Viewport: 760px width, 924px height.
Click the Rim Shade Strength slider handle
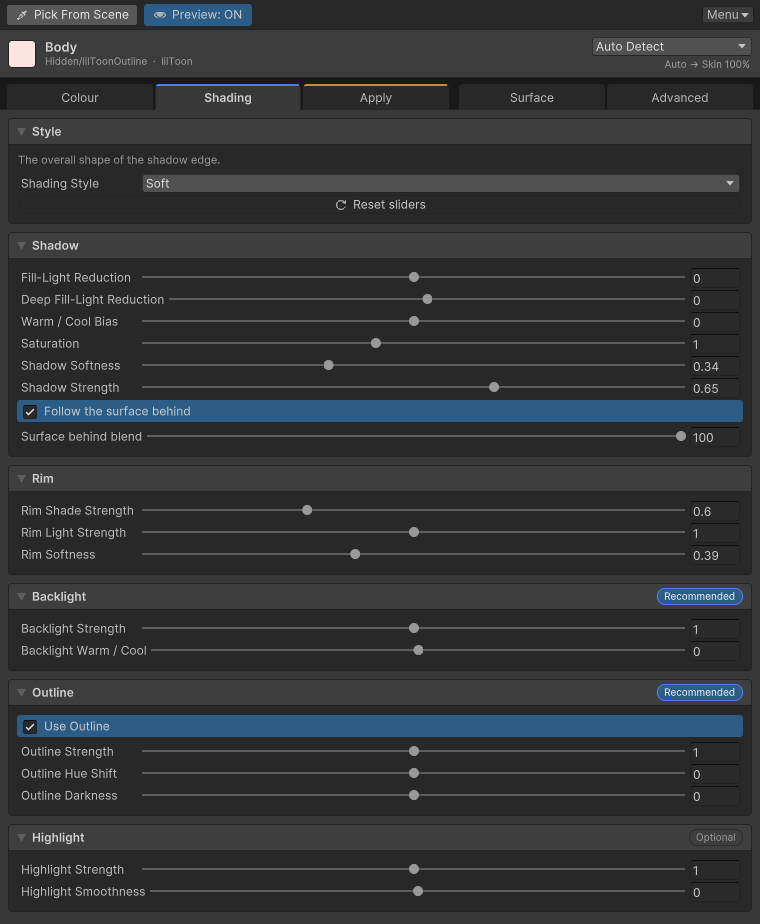coord(307,510)
